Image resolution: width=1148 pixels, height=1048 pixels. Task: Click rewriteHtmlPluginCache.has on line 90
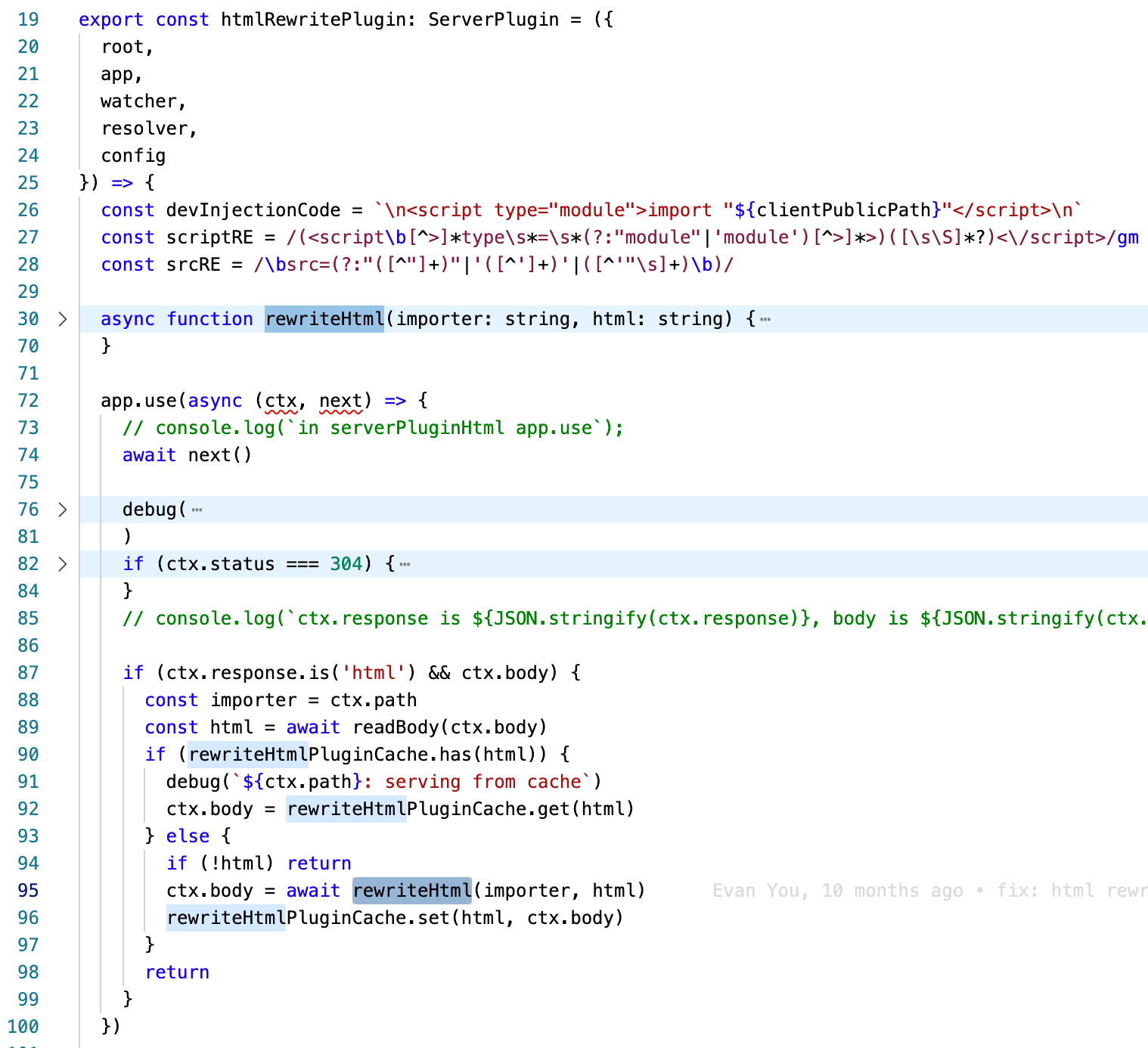click(330, 755)
